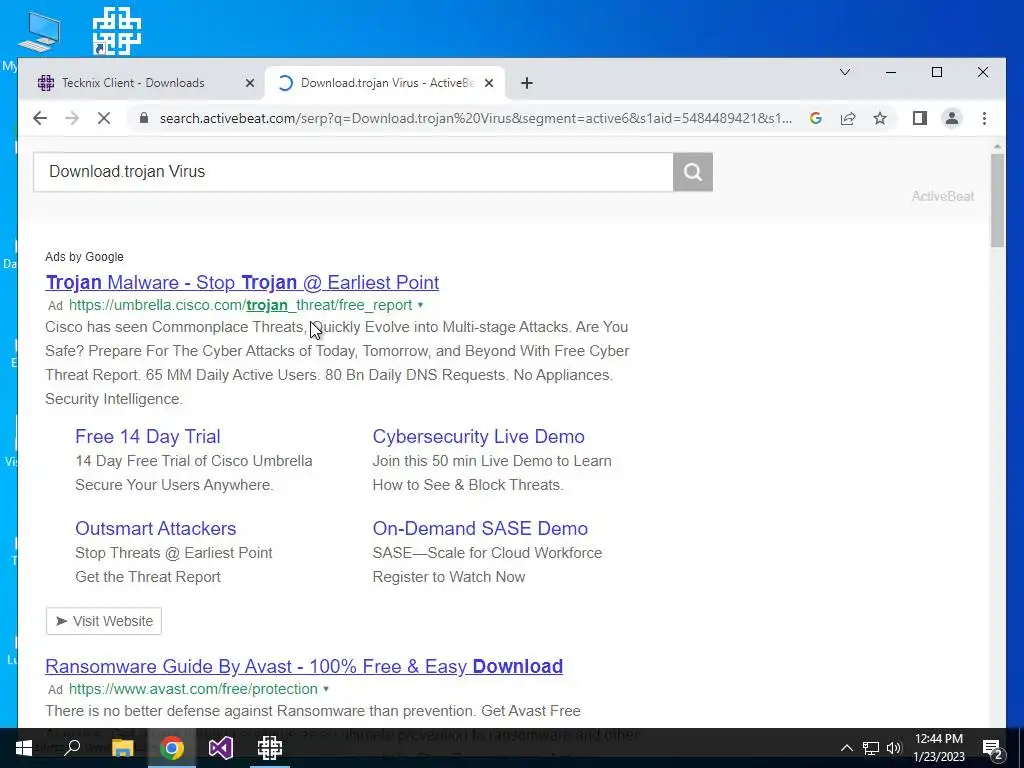Open Outsmart Attackers link
Screen dimensions: 1024x768
[x=155, y=528]
